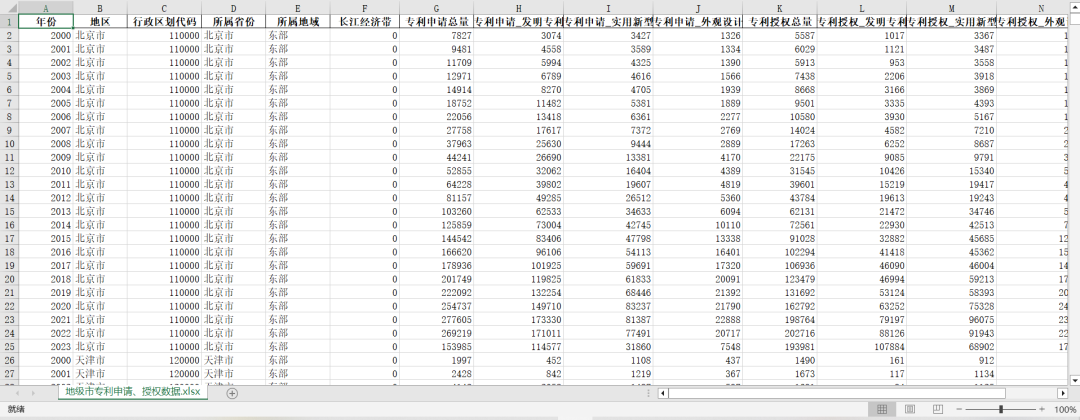Viewport: 1080px width, 420px height.
Task: Select the cell with value 277605
Action: coord(437,319)
